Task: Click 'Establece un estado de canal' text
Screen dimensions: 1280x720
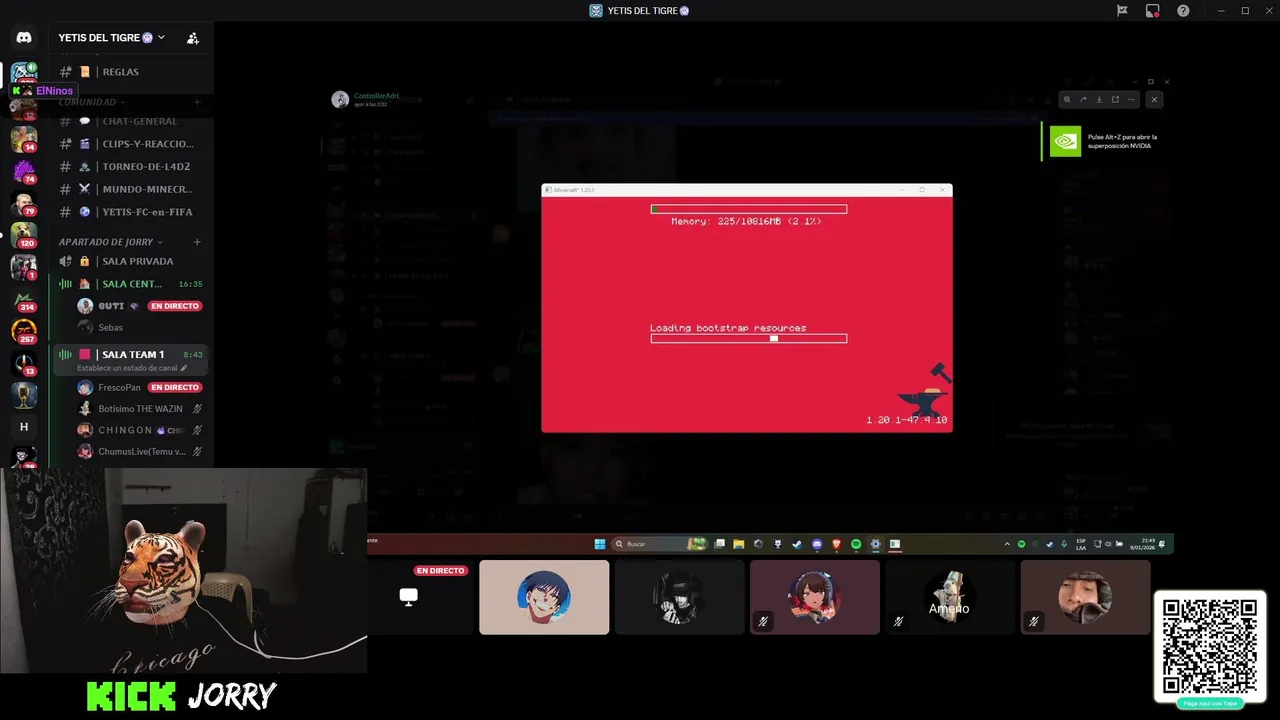Action: coord(126,368)
